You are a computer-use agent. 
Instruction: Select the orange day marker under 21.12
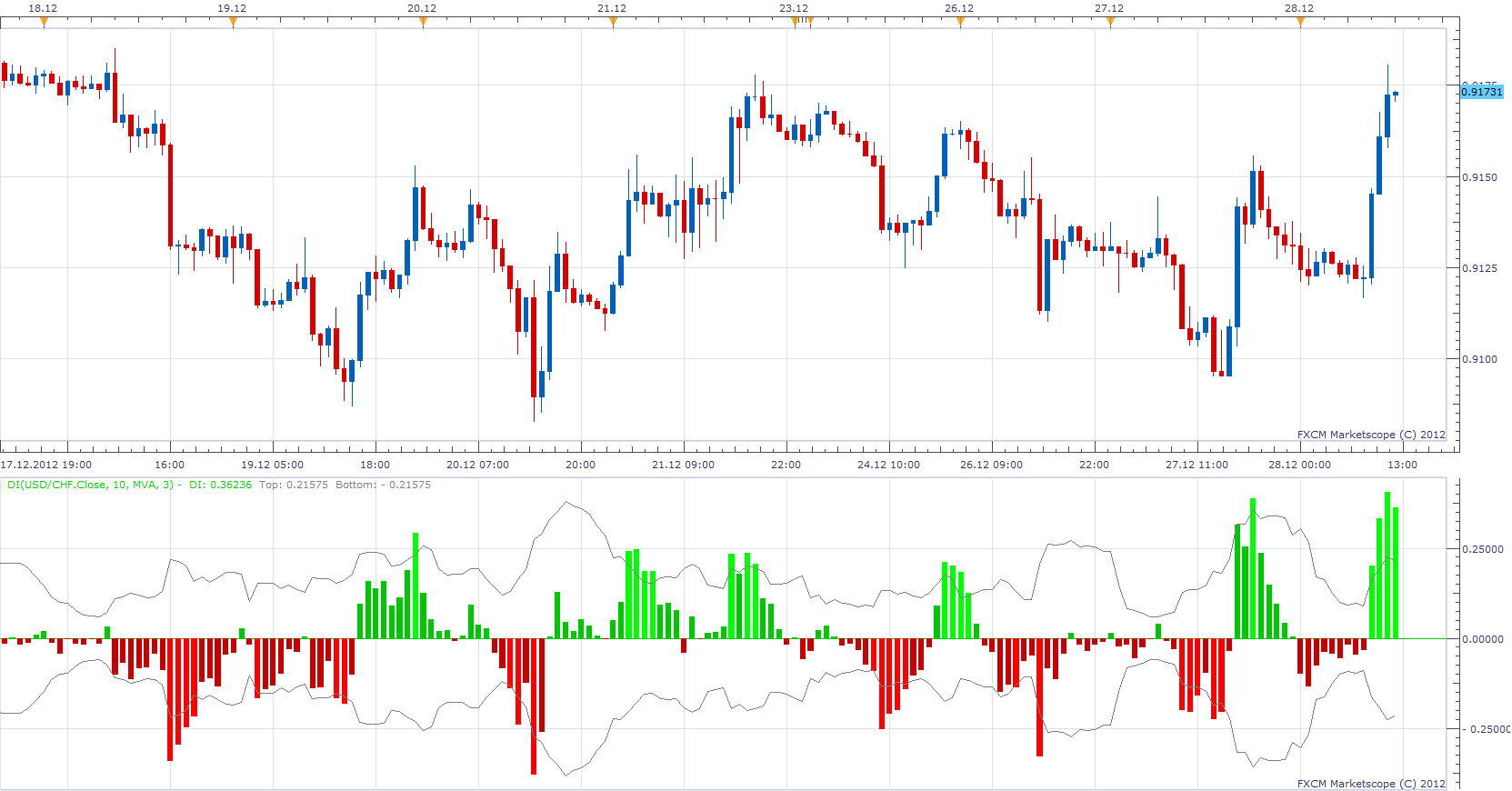[613, 23]
